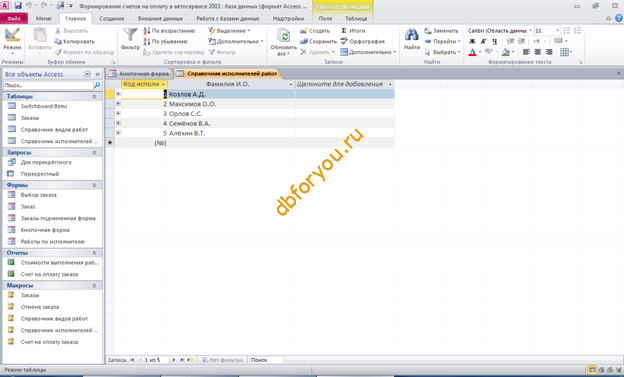The width and height of the screenshot is (624, 377).
Task: Open the Выделение selection dropdown
Action: (x=230, y=31)
